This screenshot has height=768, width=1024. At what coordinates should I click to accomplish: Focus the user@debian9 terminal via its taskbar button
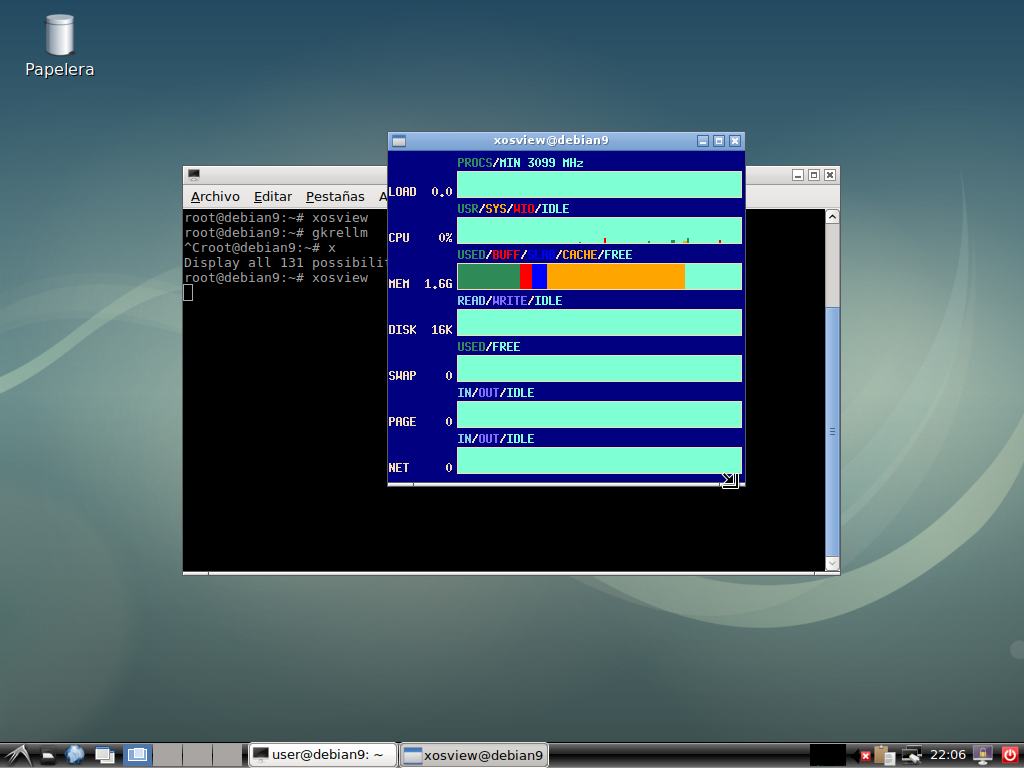click(320, 754)
